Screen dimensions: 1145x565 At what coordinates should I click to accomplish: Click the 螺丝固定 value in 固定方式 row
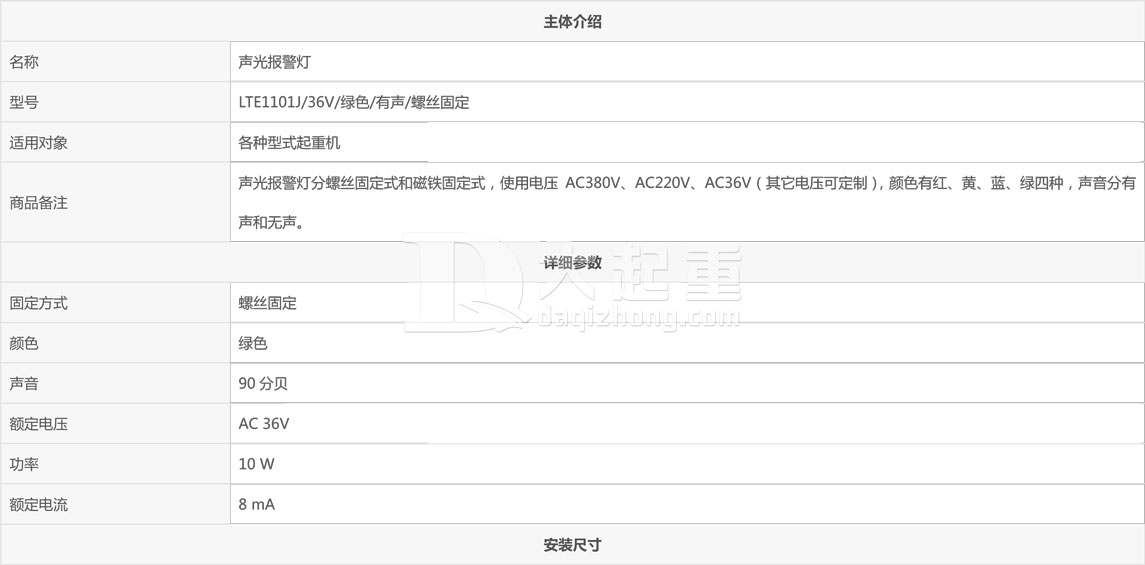267,304
